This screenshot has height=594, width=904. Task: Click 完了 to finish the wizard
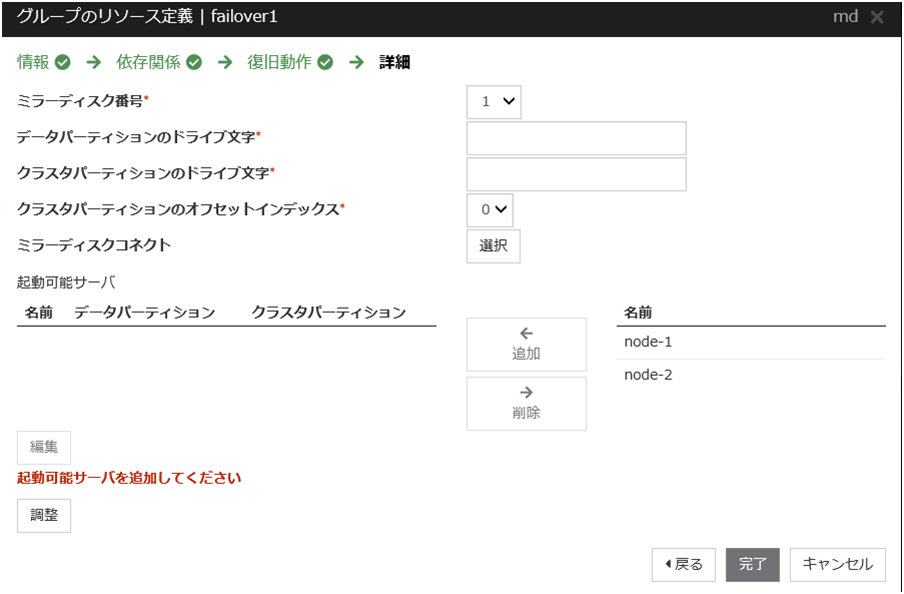752,564
